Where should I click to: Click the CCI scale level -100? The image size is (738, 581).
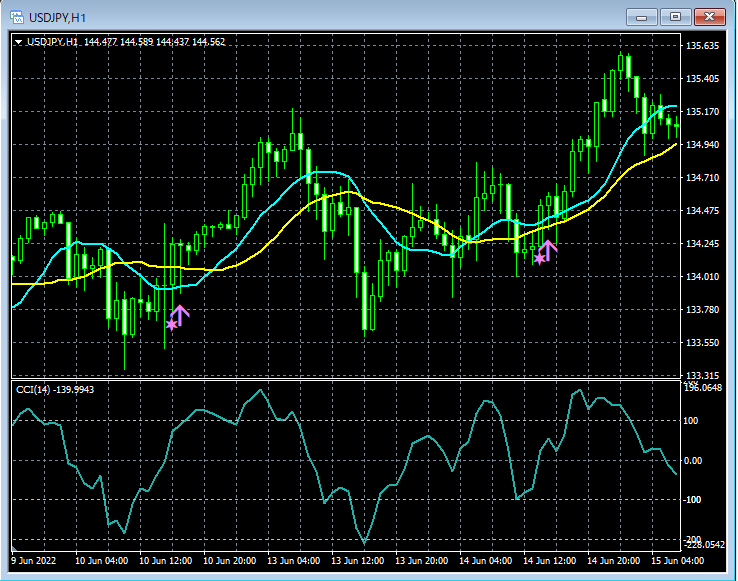click(x=692, y=500)
